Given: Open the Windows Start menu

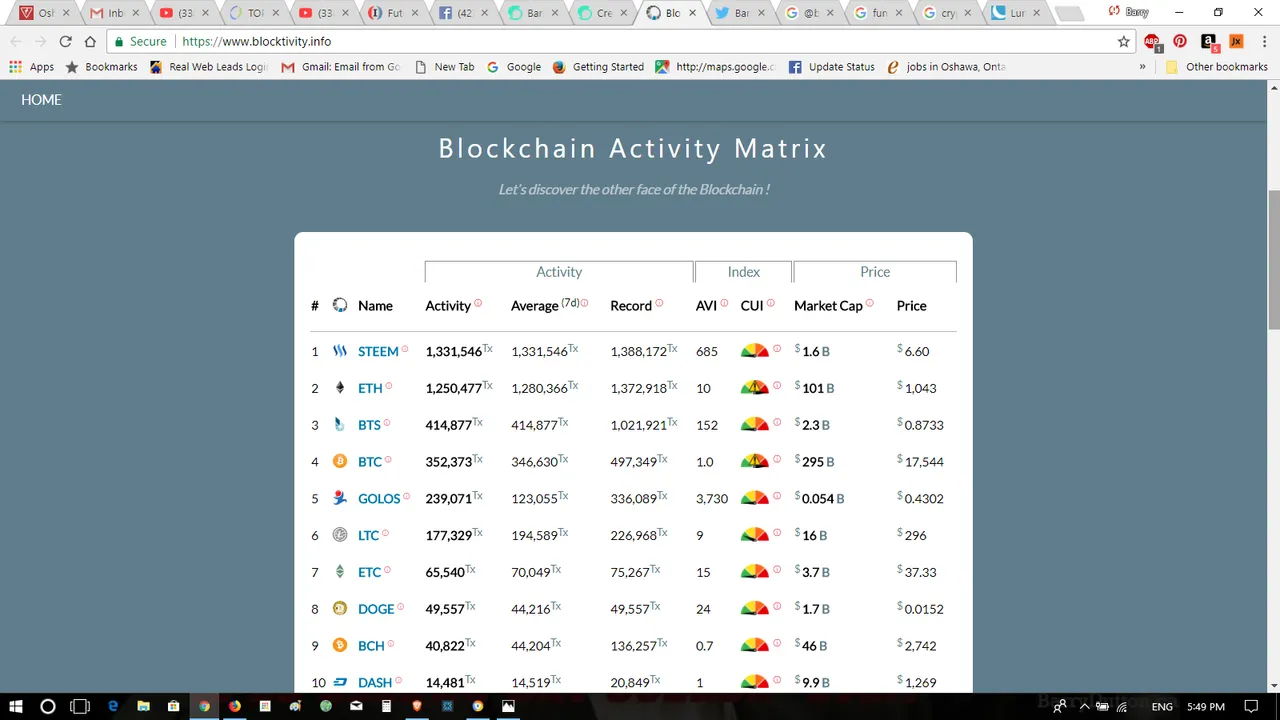Looking at the screenshot, I should (x=16, y=706).
